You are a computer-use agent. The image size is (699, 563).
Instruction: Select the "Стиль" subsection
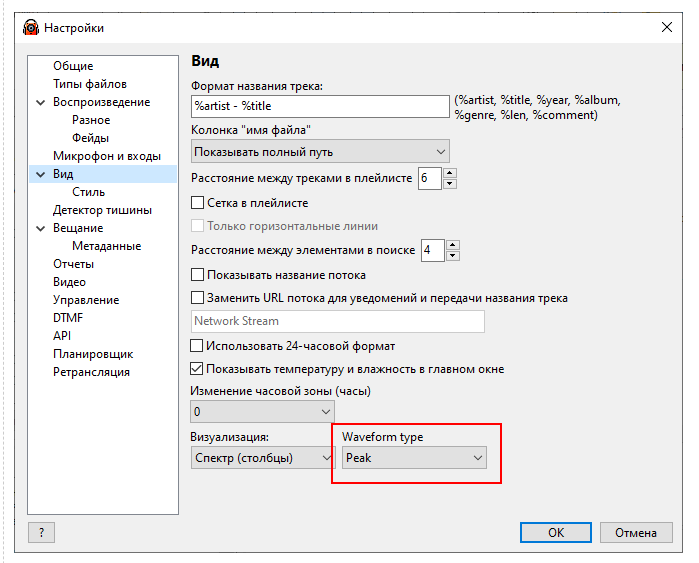[x=88, y=192]
